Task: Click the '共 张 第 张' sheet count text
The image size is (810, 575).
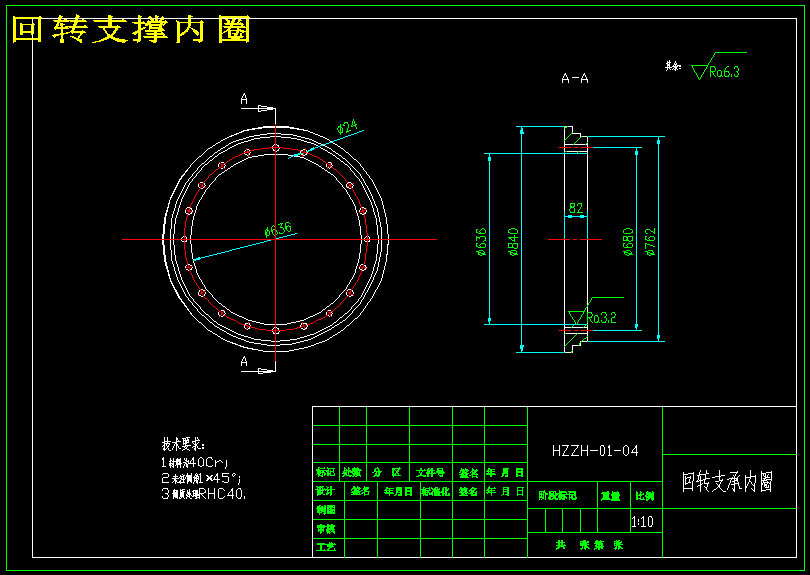Action: click(589, 545)
